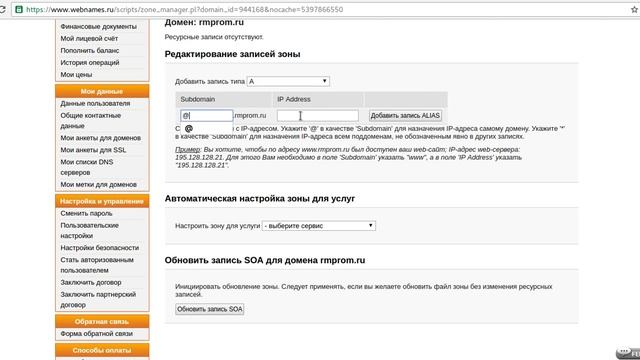
Task: Open 'Общие контактные данные' link
Action: [x=90, y=120]
